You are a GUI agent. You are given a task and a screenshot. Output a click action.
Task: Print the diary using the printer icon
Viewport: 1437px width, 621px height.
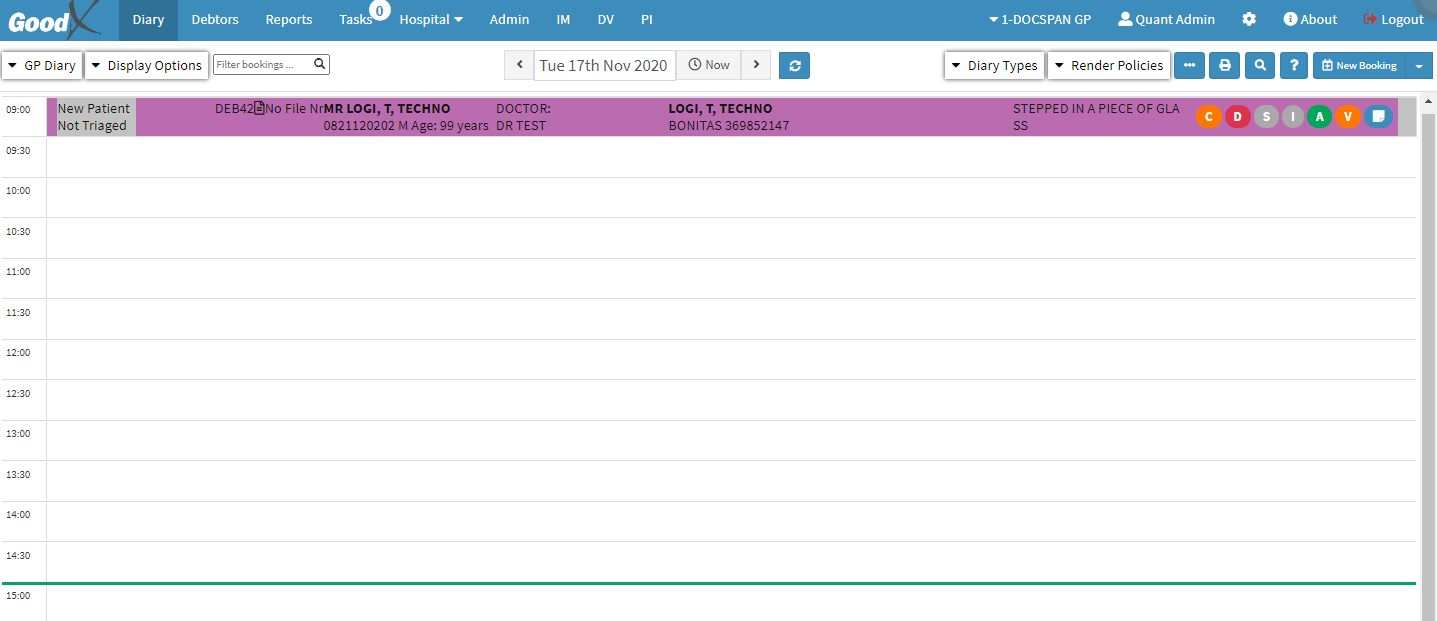coord(1224,65)
